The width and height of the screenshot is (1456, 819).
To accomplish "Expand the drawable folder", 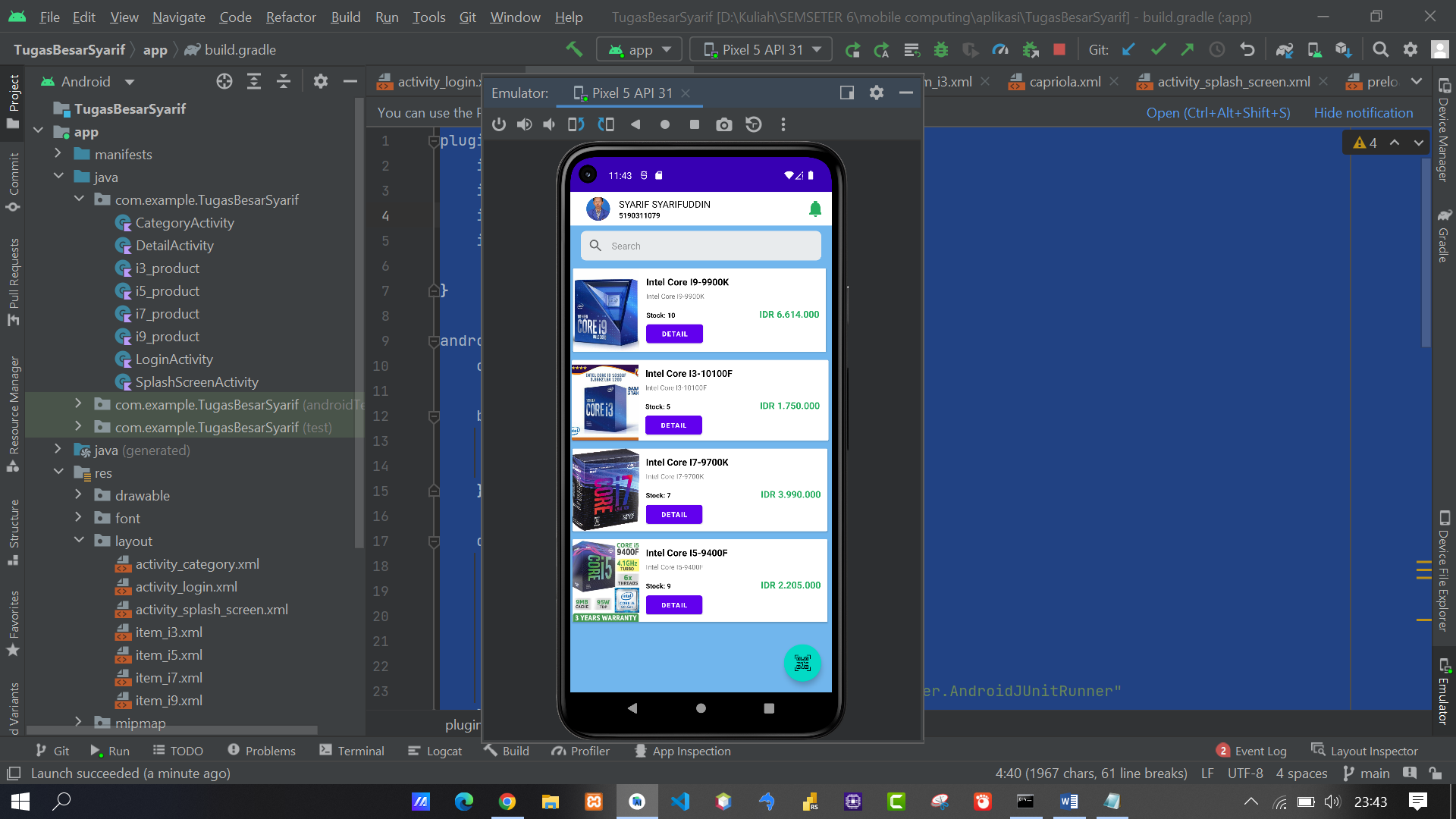I will pos(78,494).
